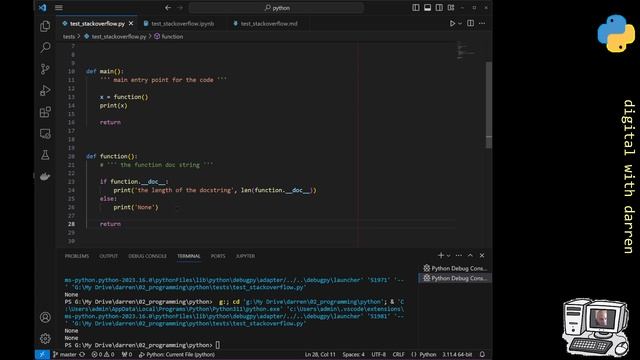The width and height of the screenshot is (640, 360).
Task: Open the Run and Debug view
Action: point(45,90)
